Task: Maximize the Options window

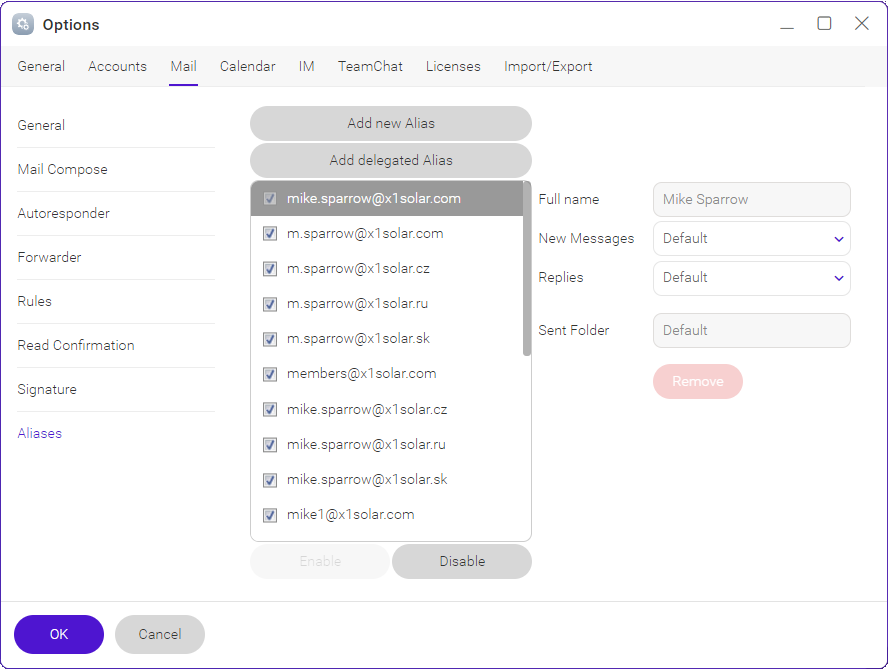Action: [x=824, y=24]
